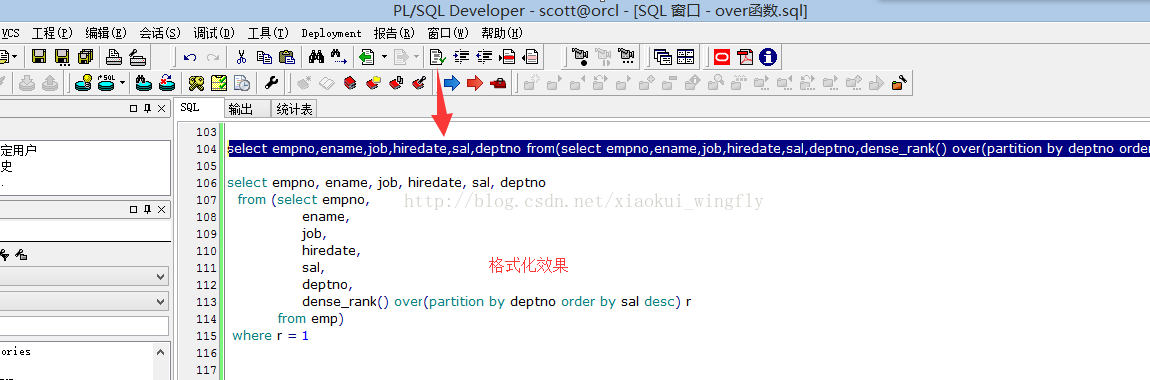Close the upper left docked panel
The image size is (1150, 380).
pos(161,108)
